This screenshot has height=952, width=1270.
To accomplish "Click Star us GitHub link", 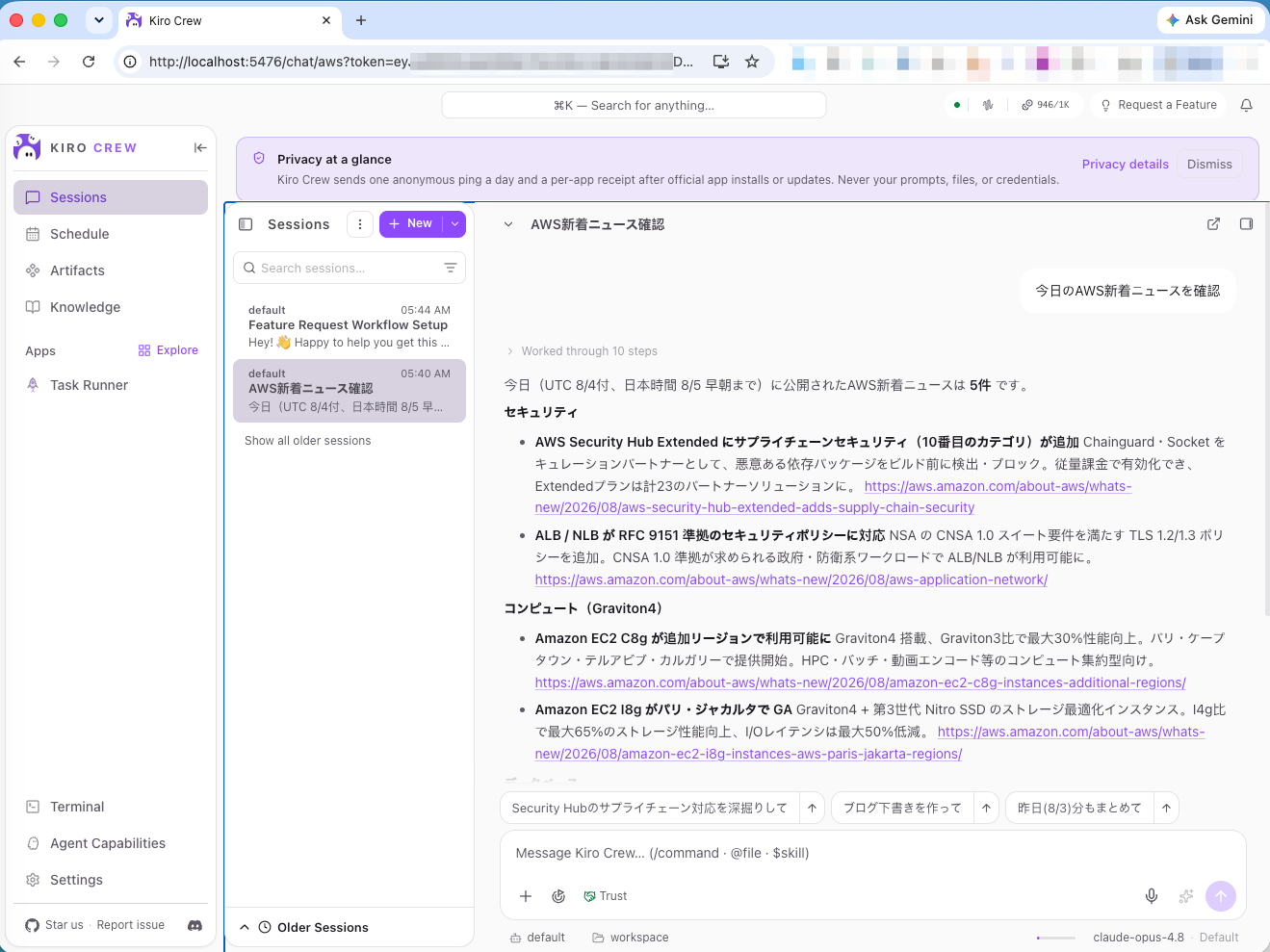I will pos(55,925).
